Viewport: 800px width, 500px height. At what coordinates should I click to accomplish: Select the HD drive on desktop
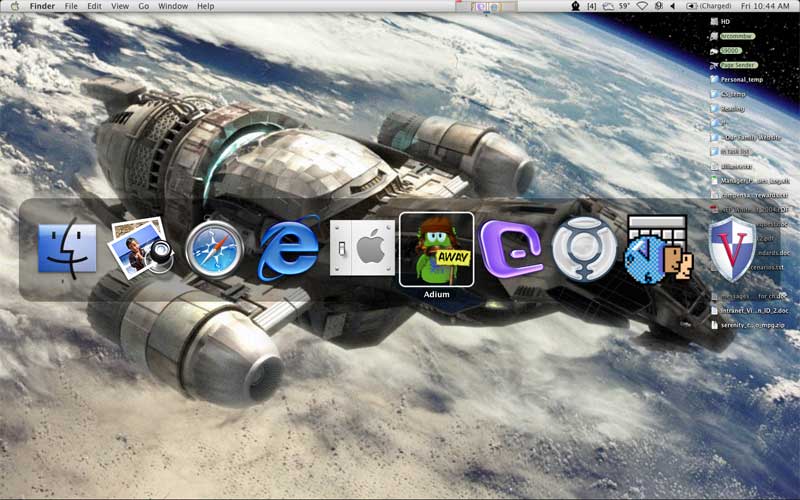720,21
